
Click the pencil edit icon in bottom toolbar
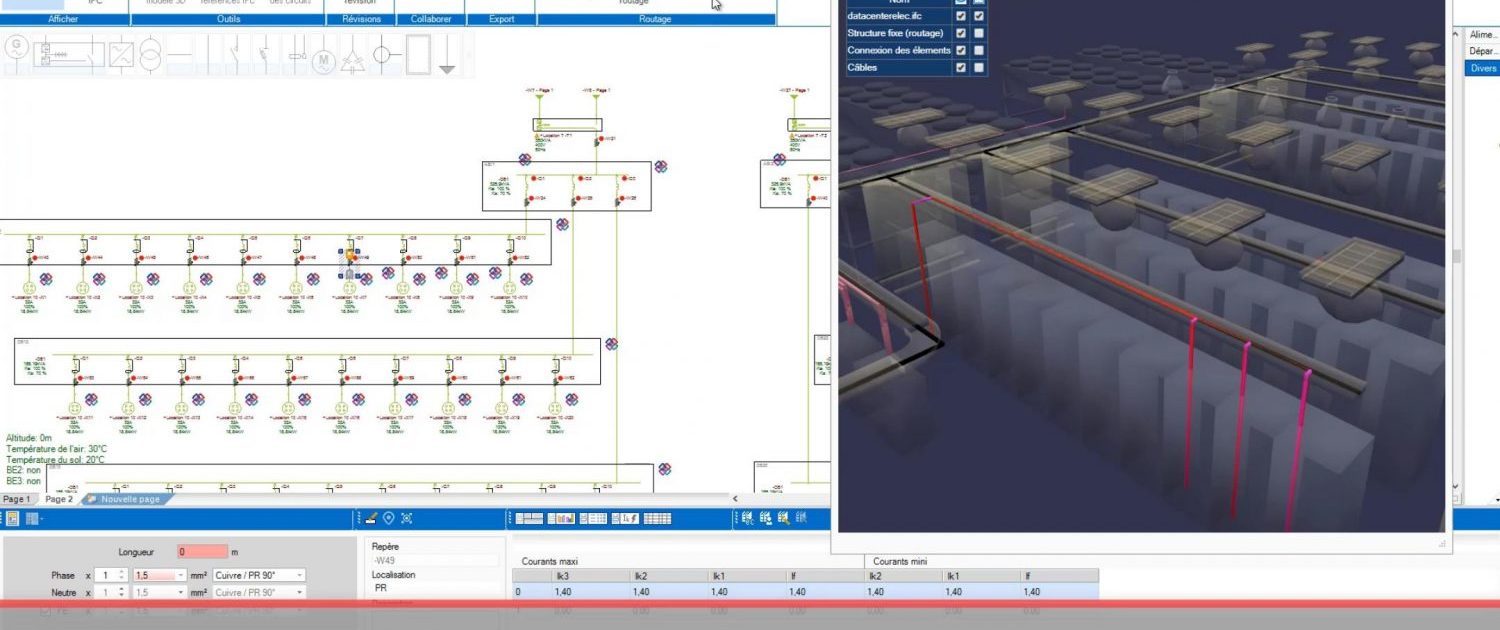coord(370,518)
